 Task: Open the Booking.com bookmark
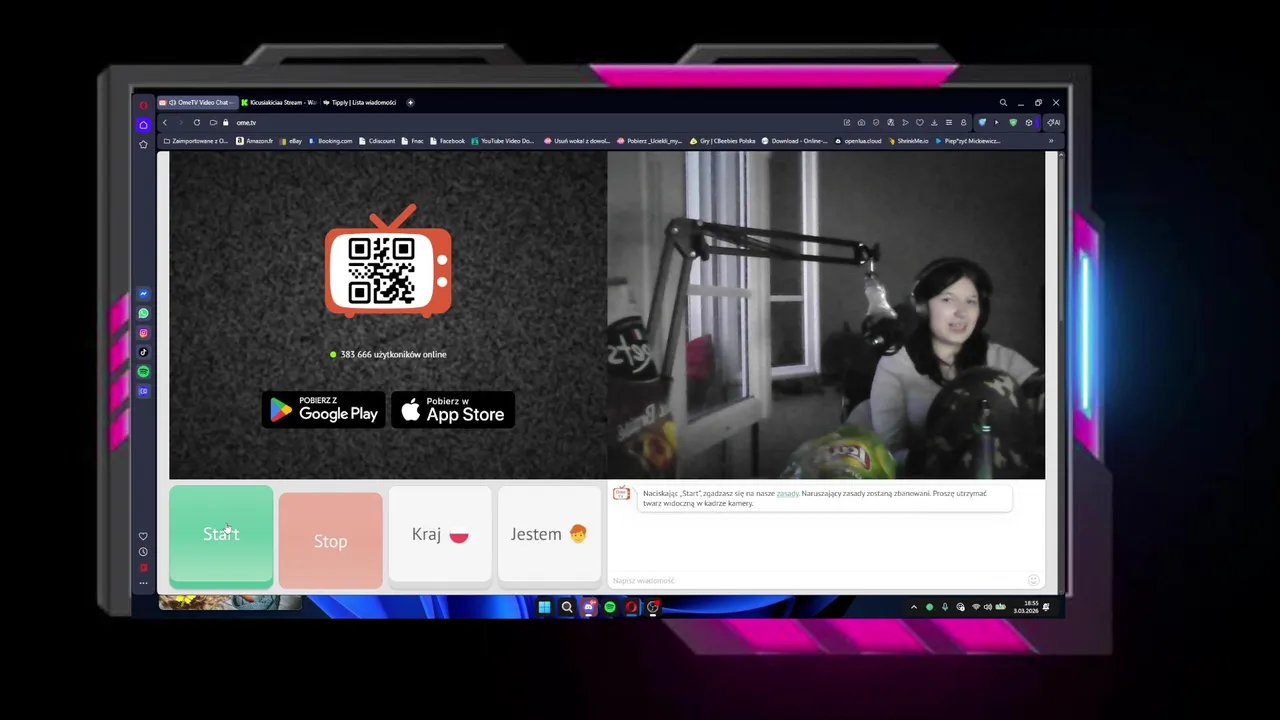tap(331, 141)
